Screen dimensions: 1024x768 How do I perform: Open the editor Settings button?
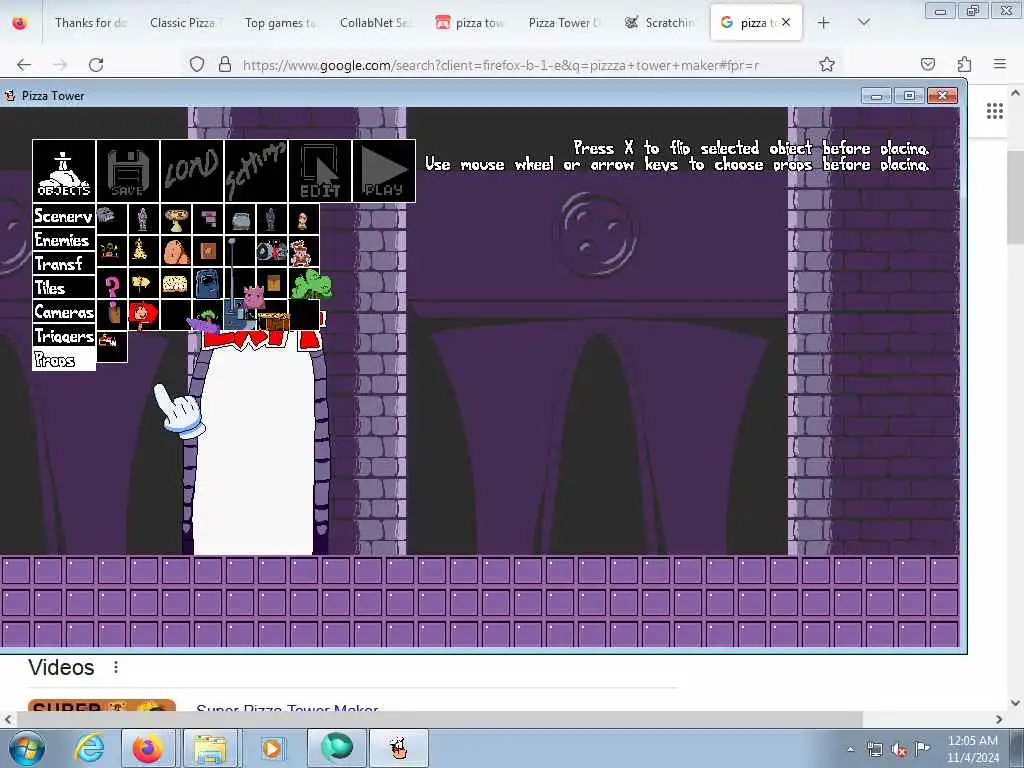pyautogui.click(x=256, y=170)
